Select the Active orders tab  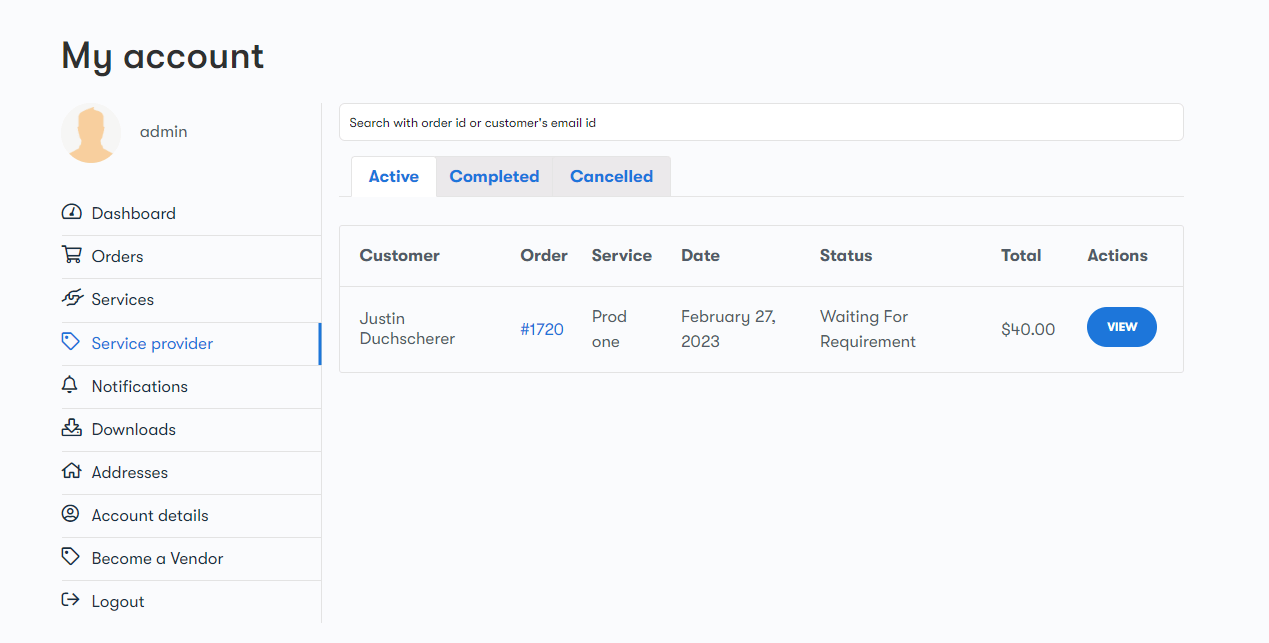pos(393,177)
